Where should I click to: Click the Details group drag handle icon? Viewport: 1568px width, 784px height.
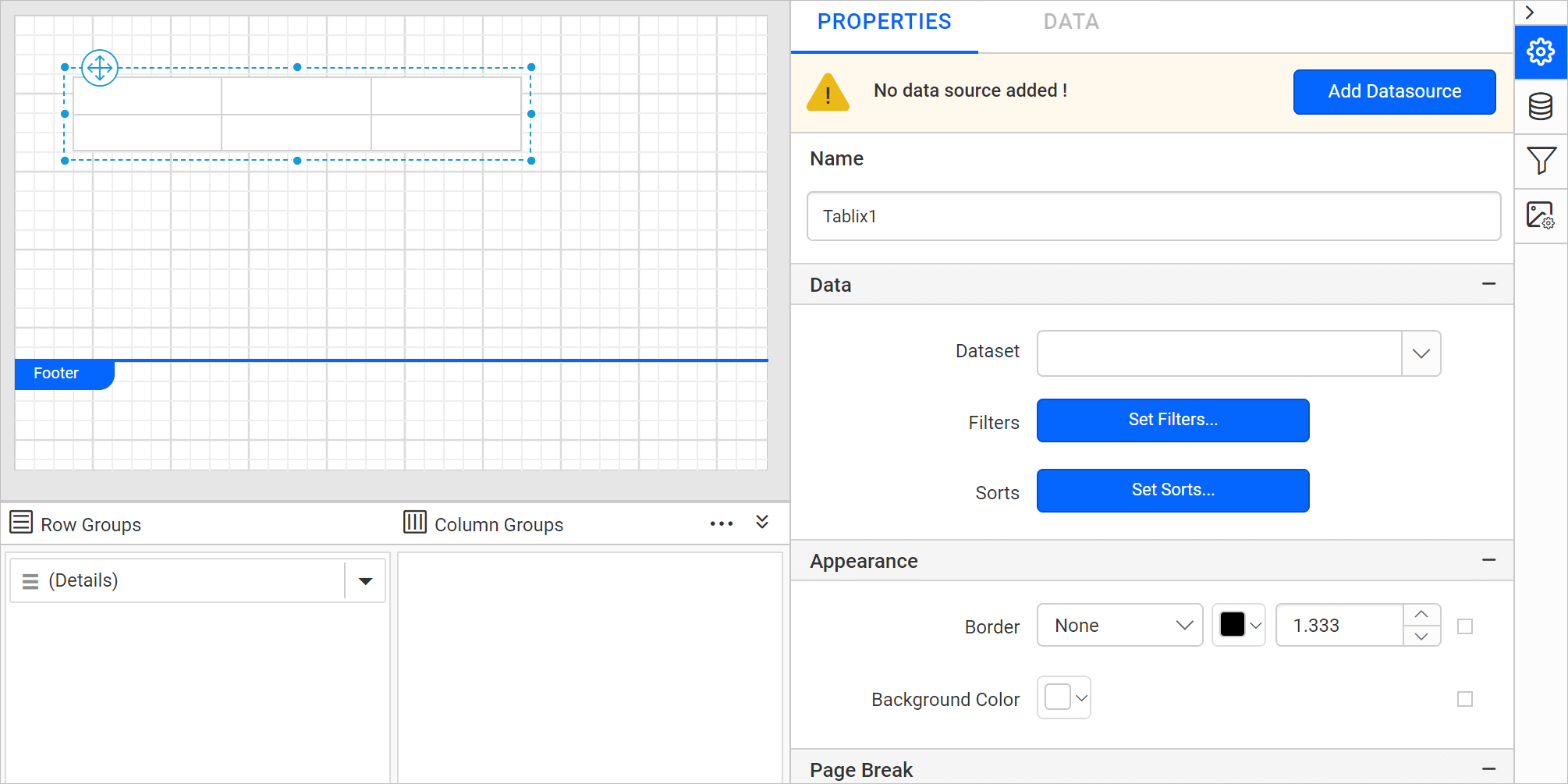point(30,581)
